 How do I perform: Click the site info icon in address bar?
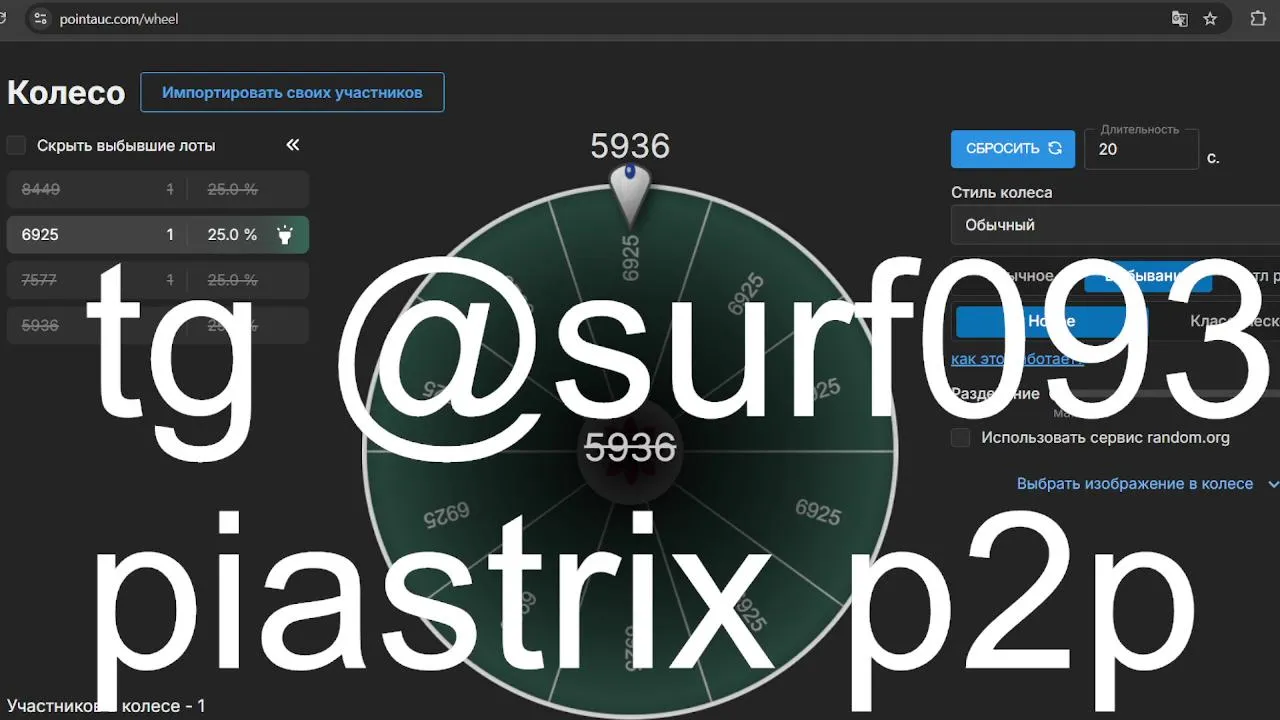(40, 18)
